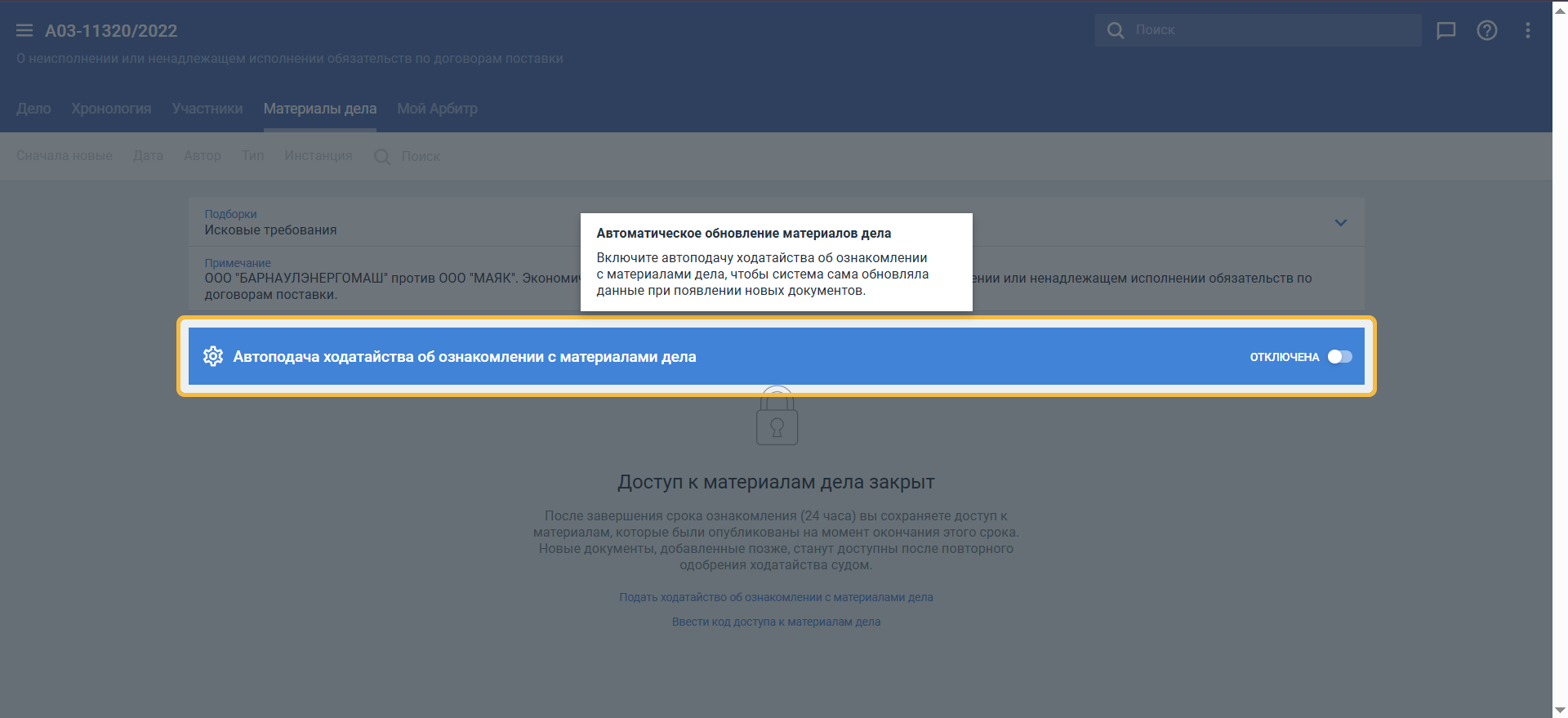The width and height of the screenshot is (1568, 718).
Task: Enable the autosubmit petition toggle switch
Action: [1339, 356]
